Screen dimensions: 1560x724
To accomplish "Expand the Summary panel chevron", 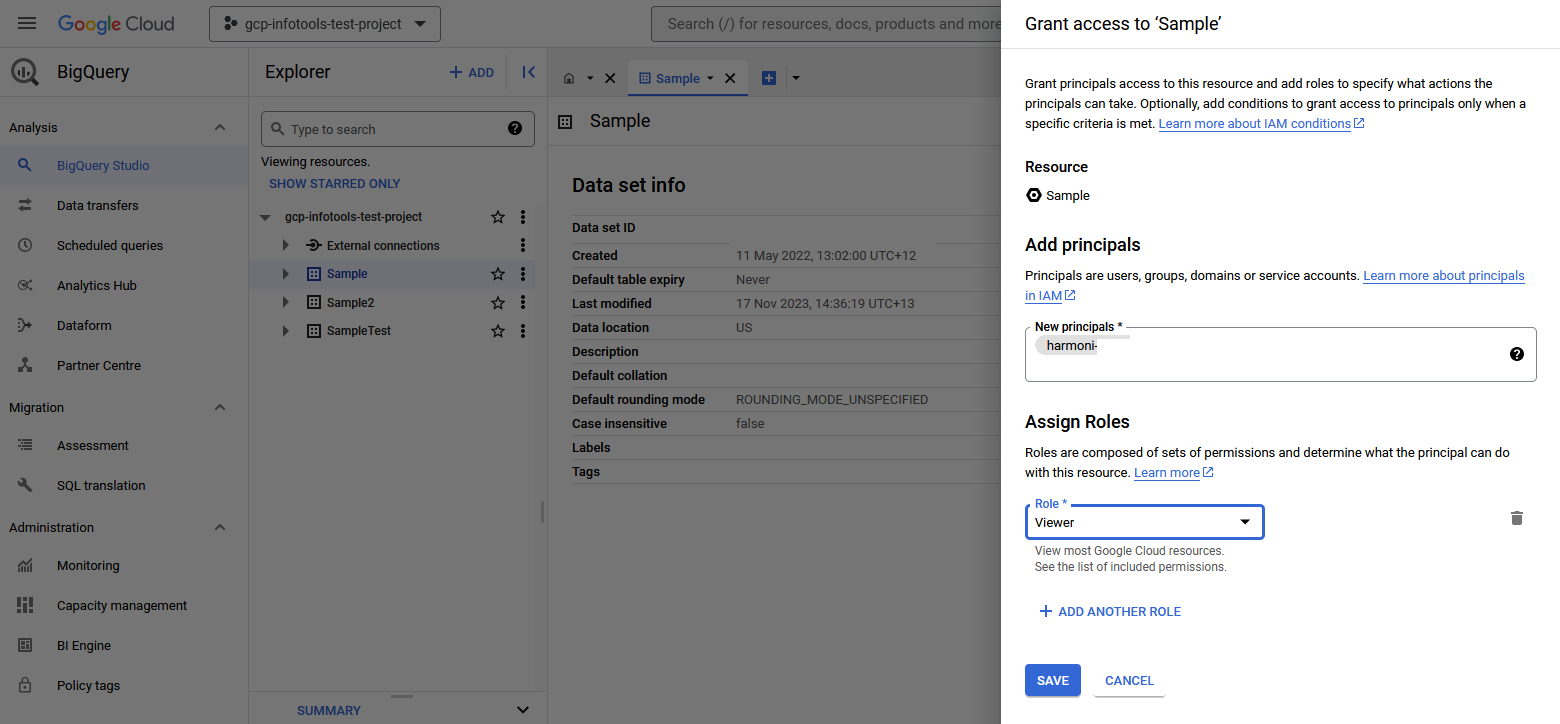I will pos(522,710).
